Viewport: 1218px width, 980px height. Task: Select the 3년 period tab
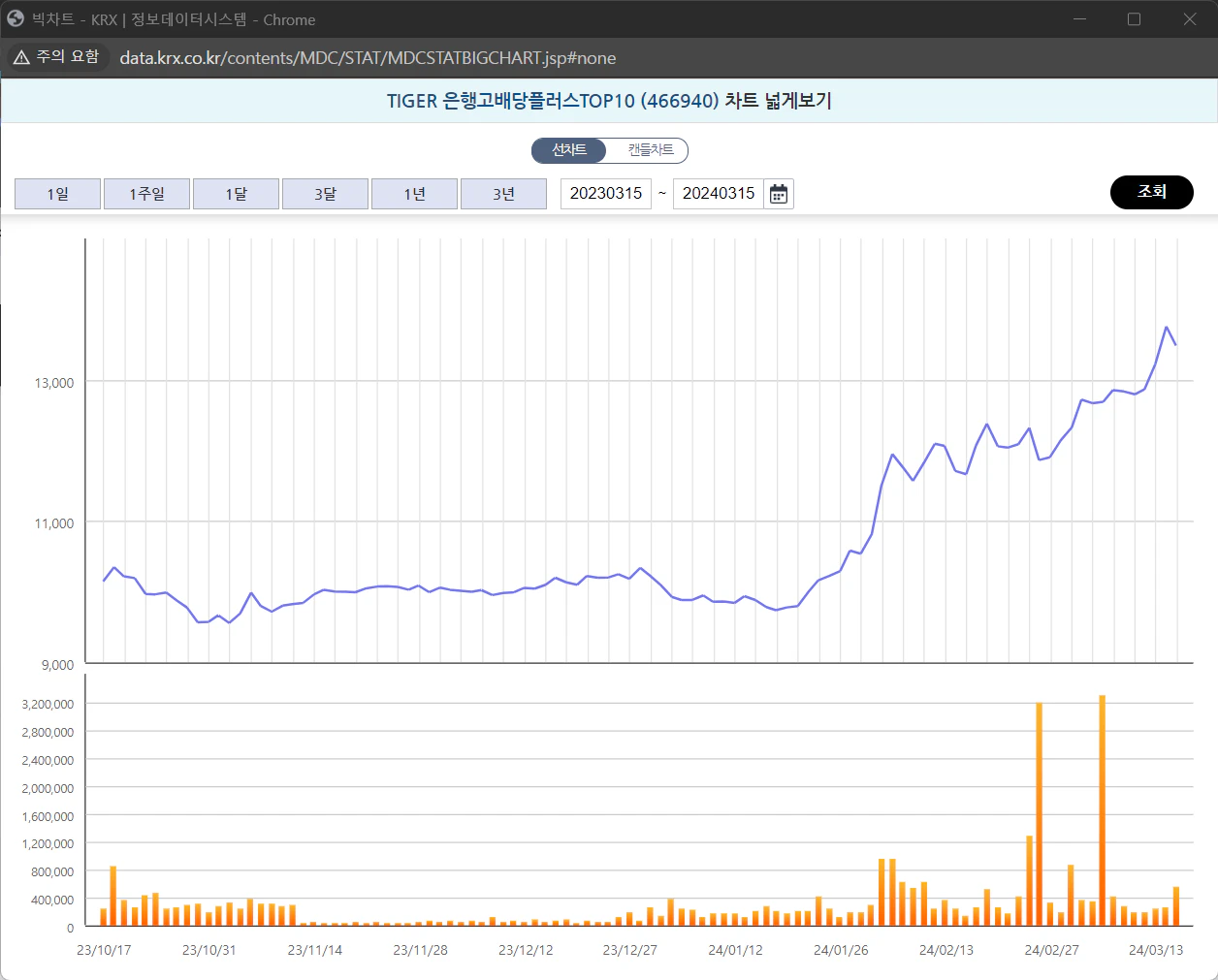[x=503, y=194]
